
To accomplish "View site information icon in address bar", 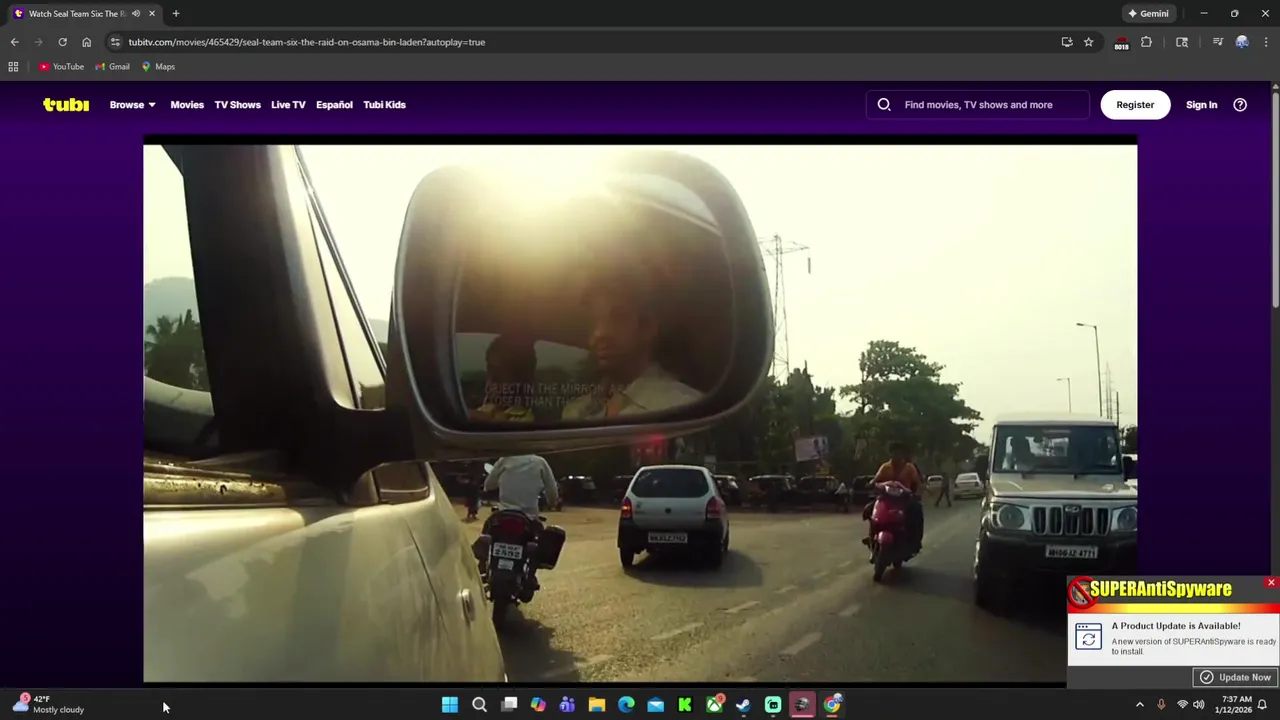I will tap(115, 42).
